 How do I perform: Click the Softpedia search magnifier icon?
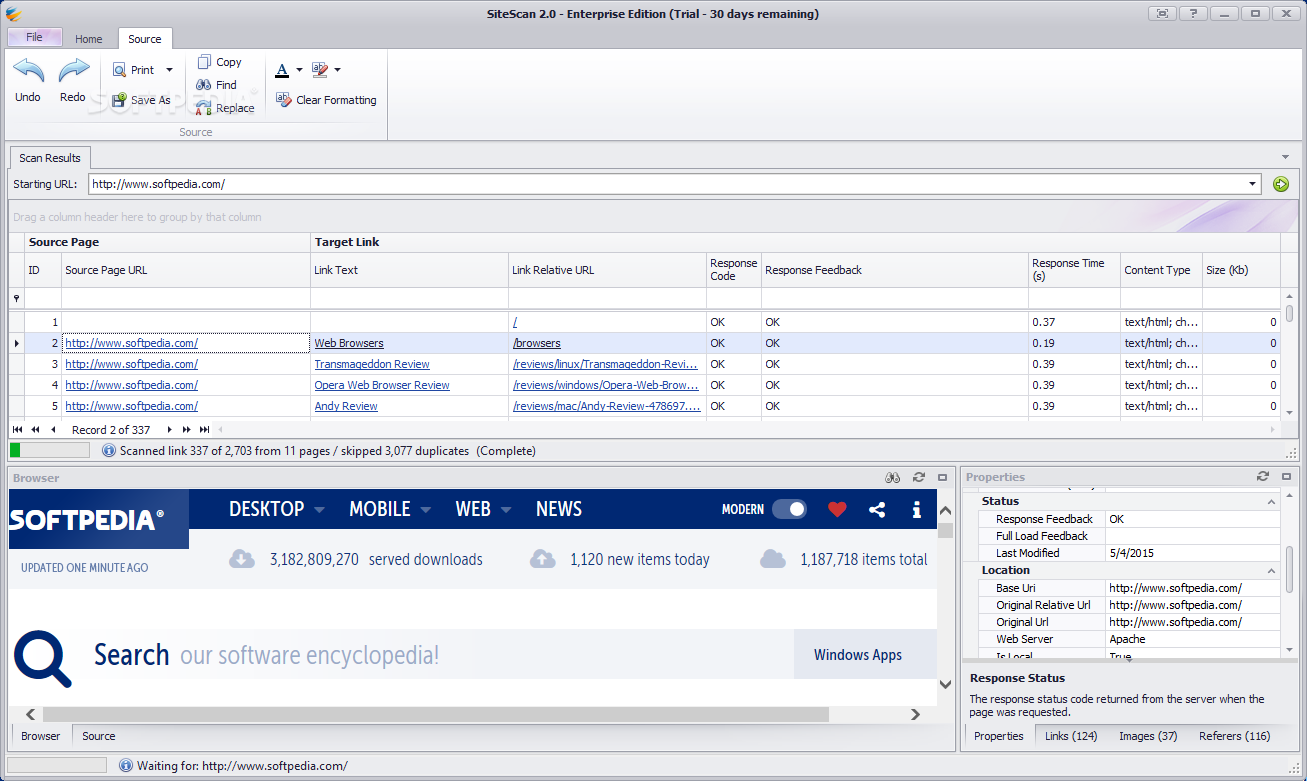point(42,658)
